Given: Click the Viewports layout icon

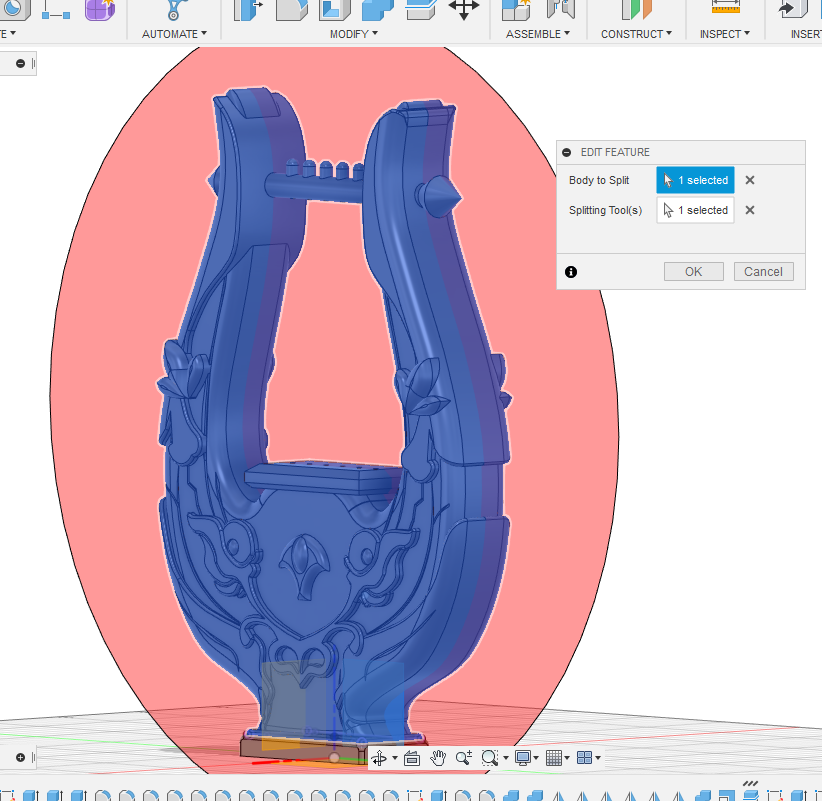Looking at the screenshot, I should point(584,758).
